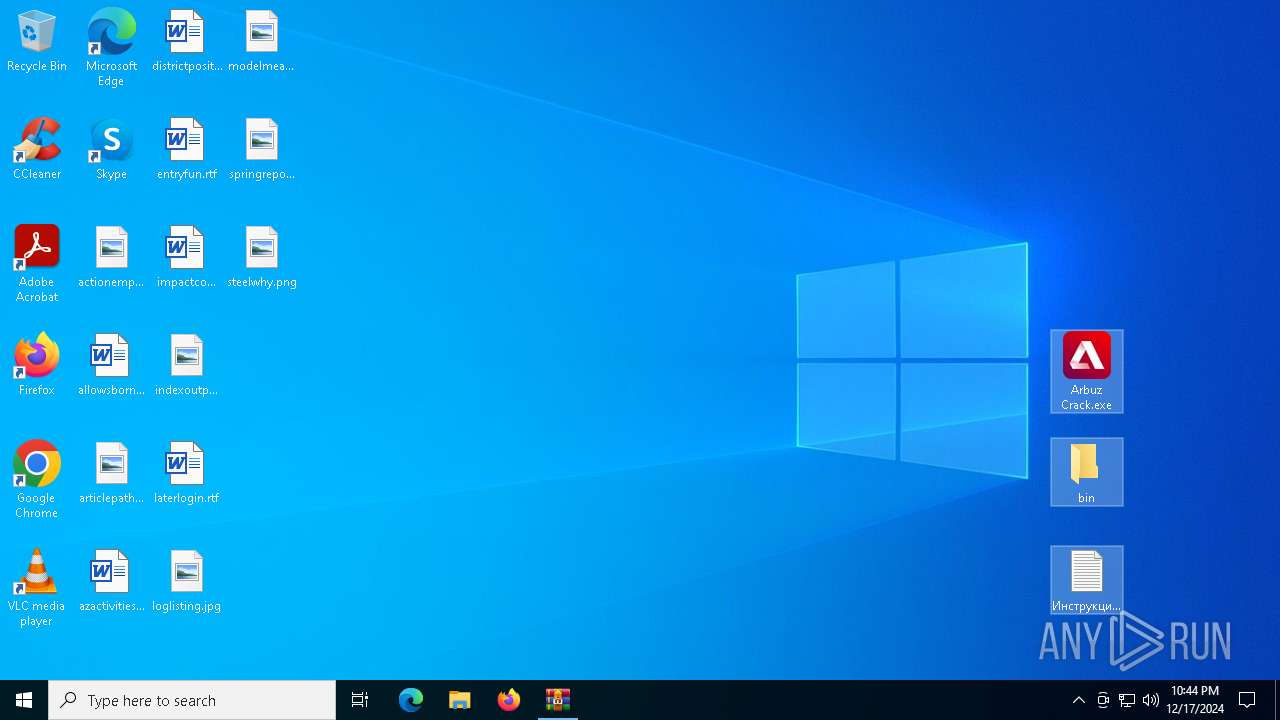Select the Инструкци... text file
Screen dimensions: 1280x720
click(x=1087, y=580)
